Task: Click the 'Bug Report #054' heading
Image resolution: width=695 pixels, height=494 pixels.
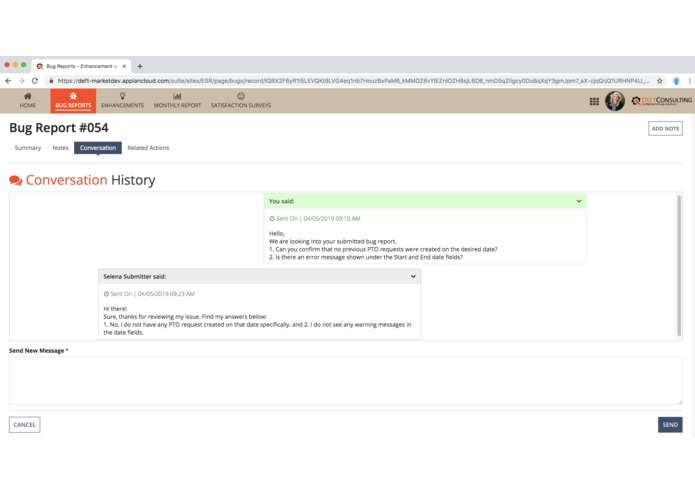Action: point(59,128)
